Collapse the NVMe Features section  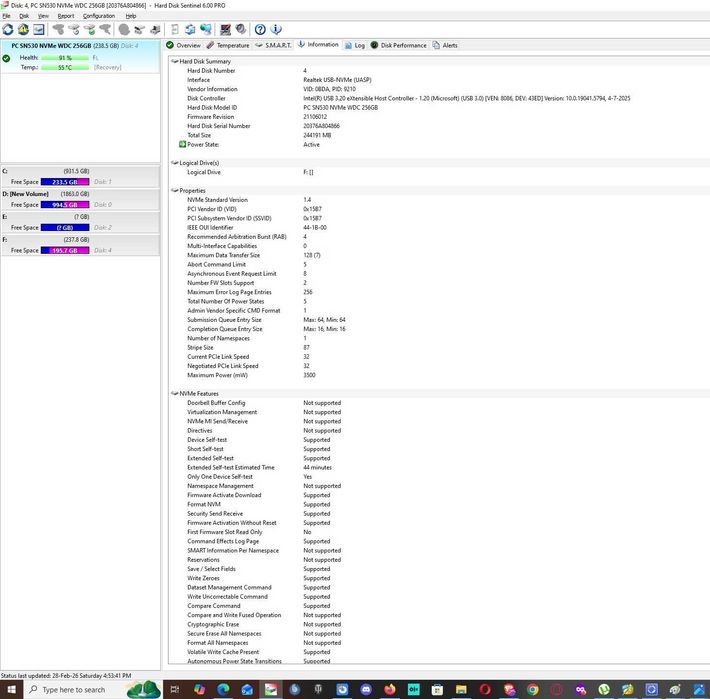(174, 393)
